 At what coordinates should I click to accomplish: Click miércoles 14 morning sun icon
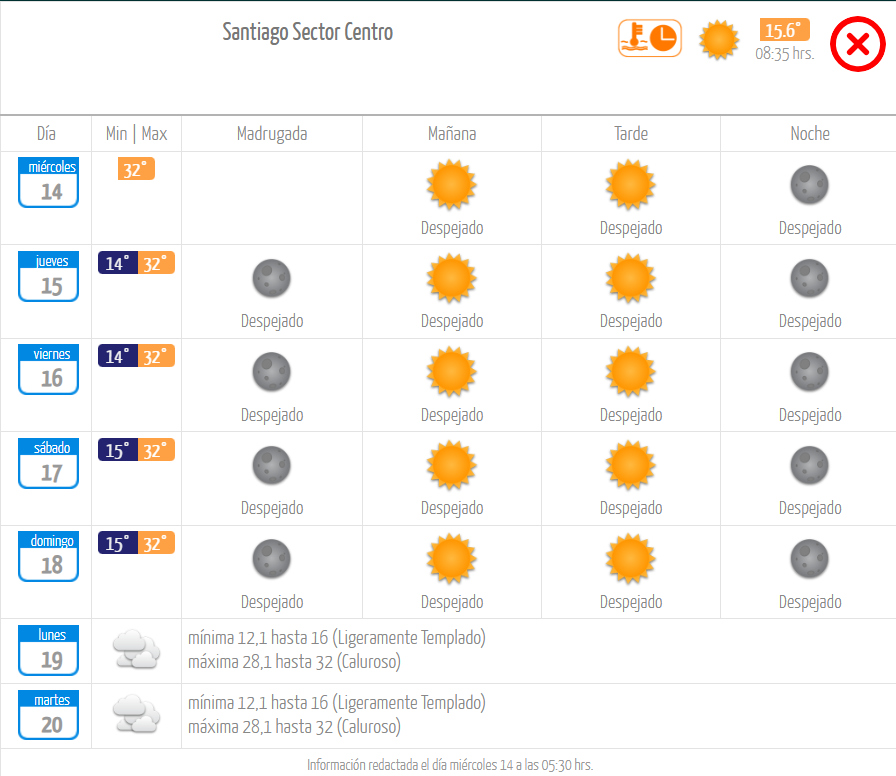(x=451, y=185)
